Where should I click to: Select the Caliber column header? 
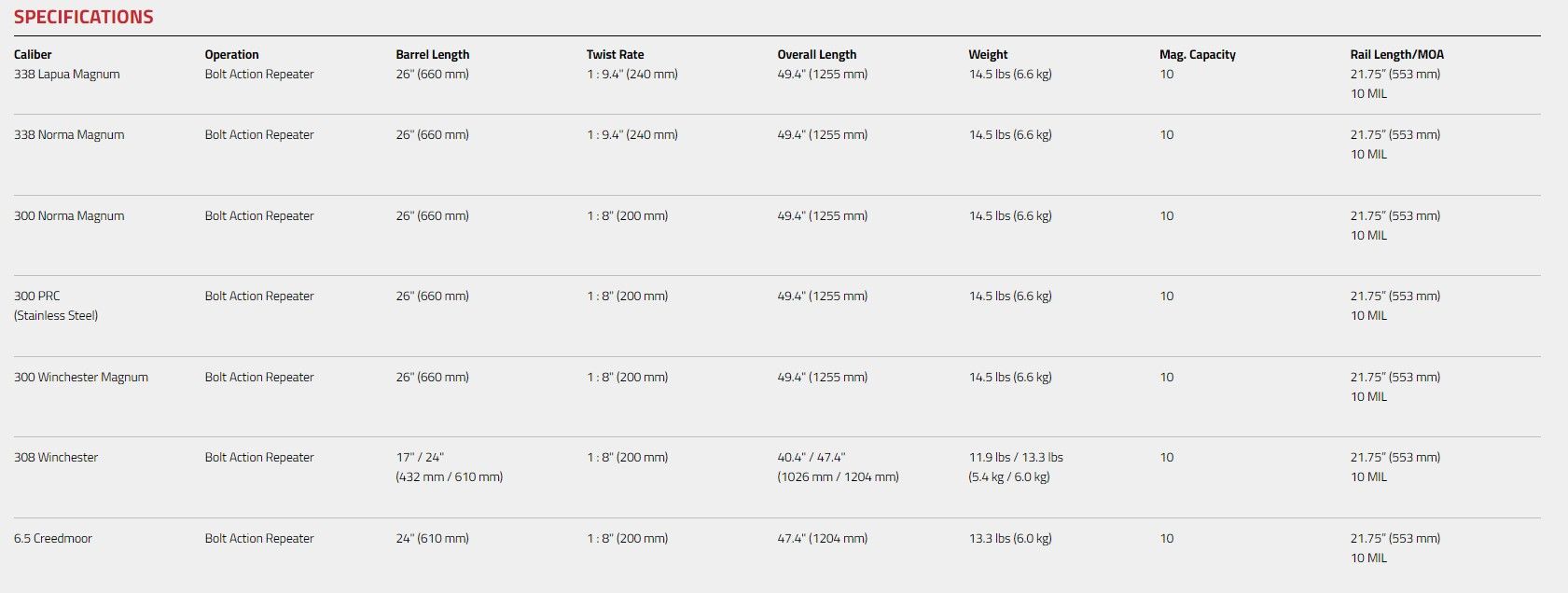point(33,54)
